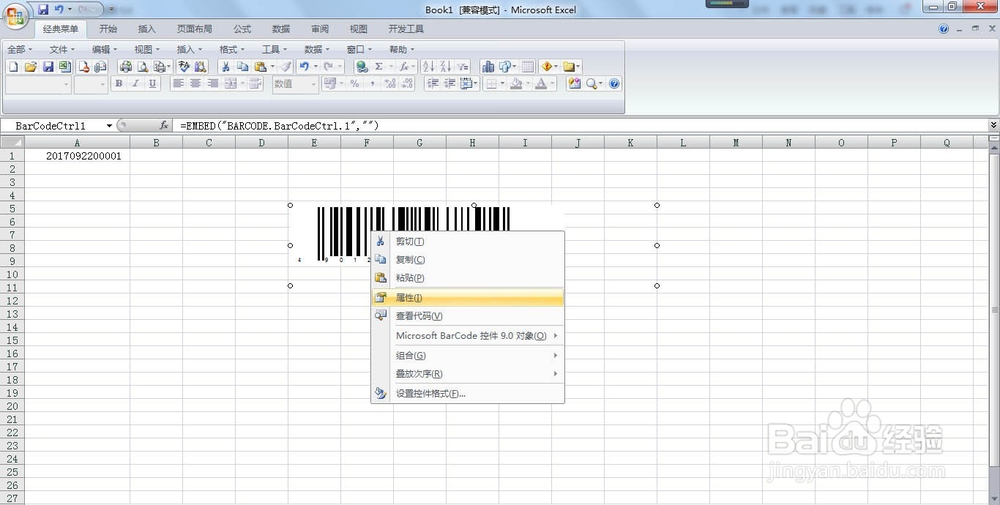Click the Percent style icon
Viewport: 1000px width, 505px height.
click(x=355, y=84)
